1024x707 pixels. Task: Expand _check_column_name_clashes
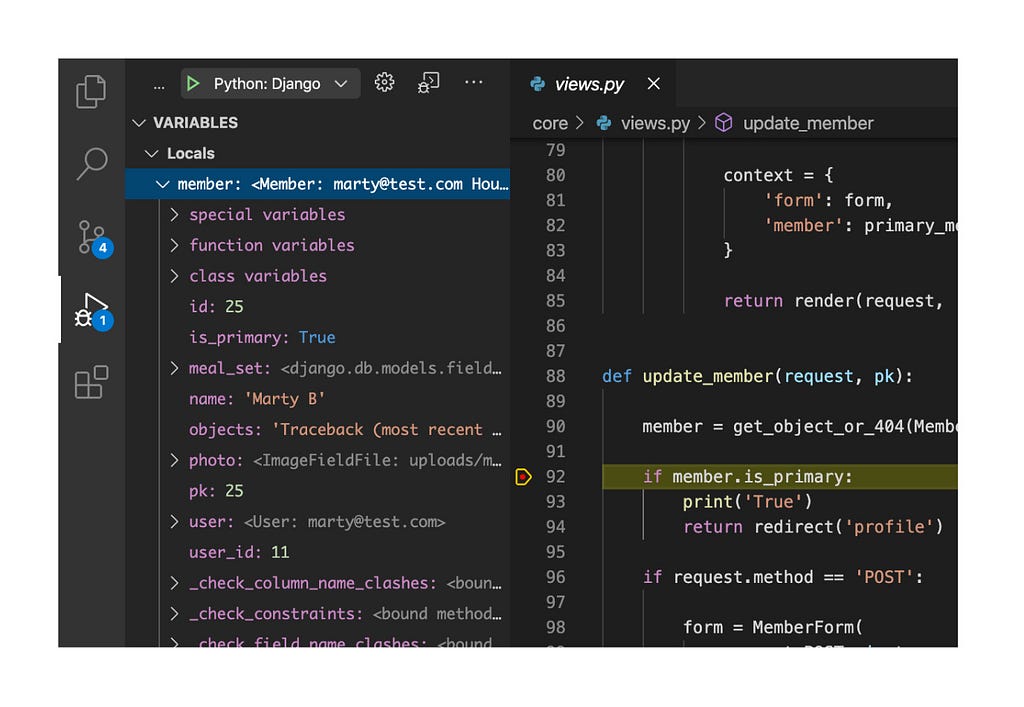pyautogui.click(x=174, y=583)
